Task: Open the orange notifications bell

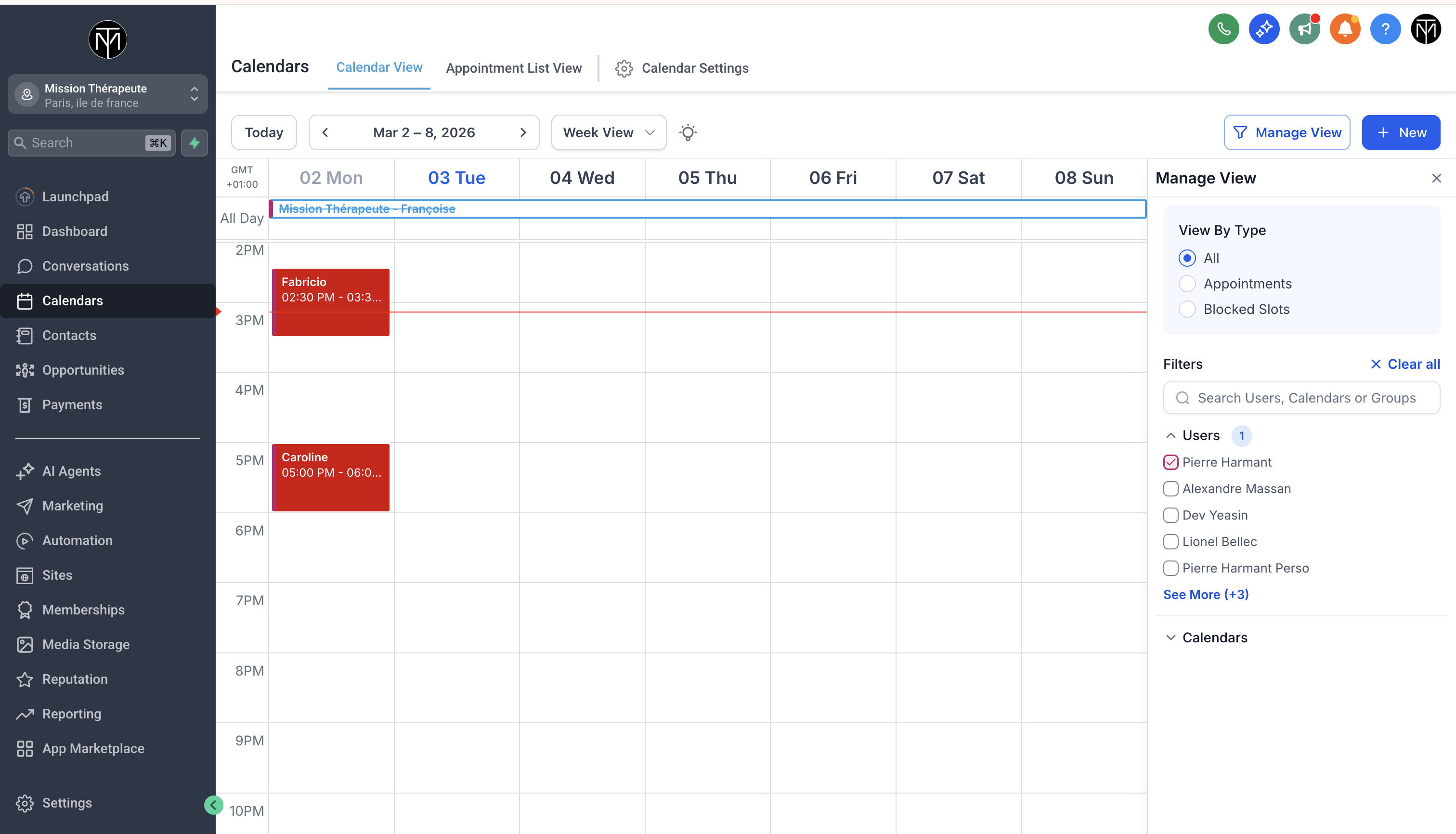Action: click(x=1345, y=29)
